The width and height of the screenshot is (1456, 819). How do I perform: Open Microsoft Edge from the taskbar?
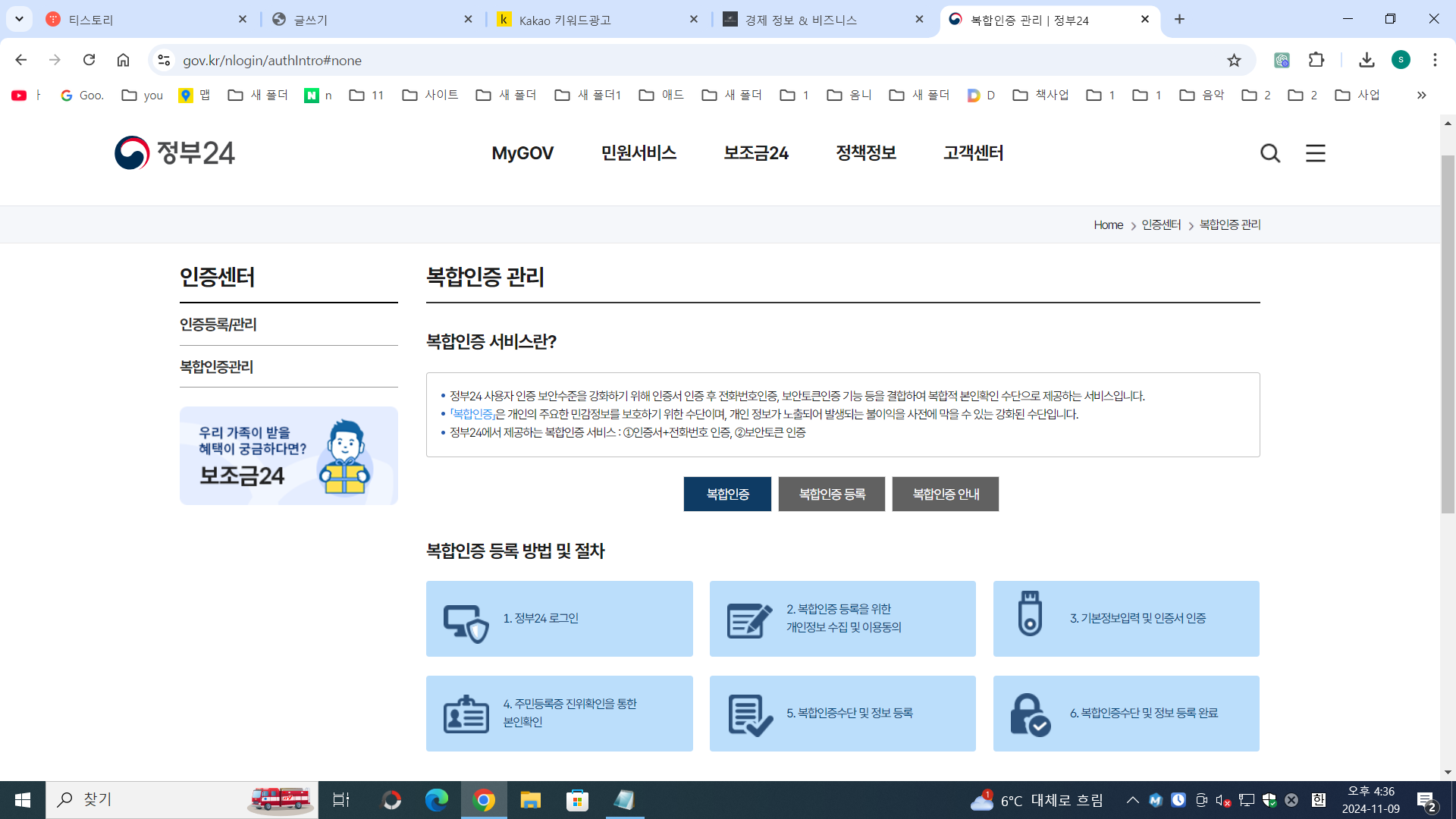point(437,800)
